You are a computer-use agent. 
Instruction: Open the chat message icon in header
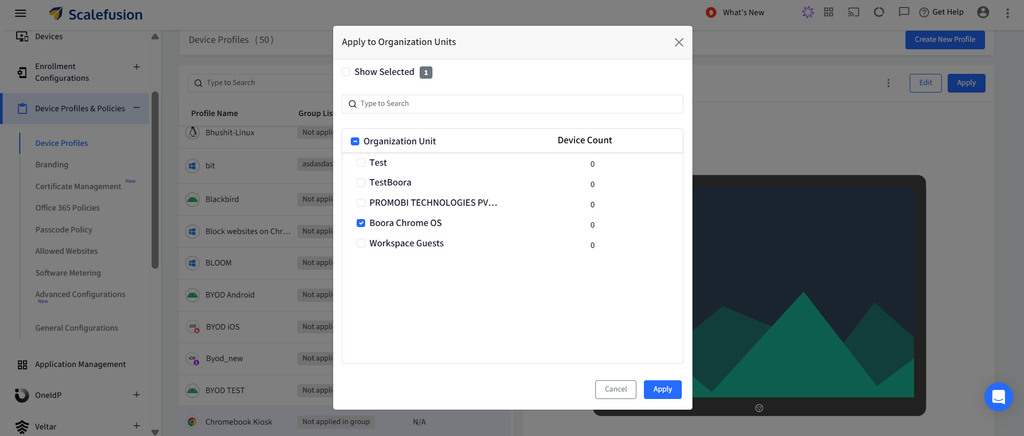[x=904, y=12]
